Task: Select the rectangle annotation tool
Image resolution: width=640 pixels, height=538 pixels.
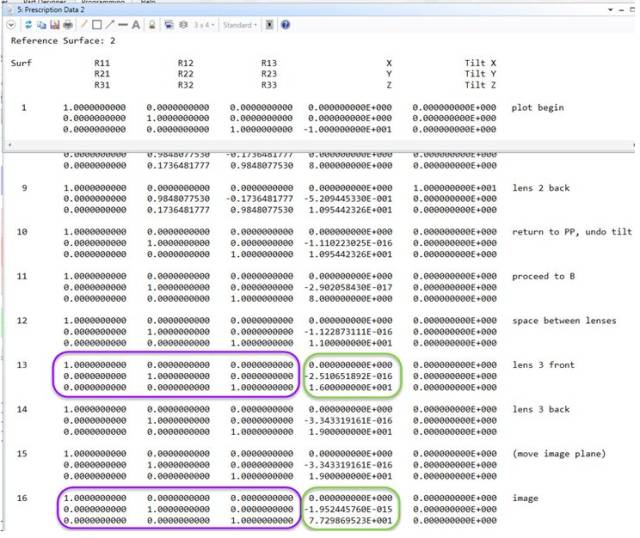Action: pyautogui.click(x=96, y=24)
